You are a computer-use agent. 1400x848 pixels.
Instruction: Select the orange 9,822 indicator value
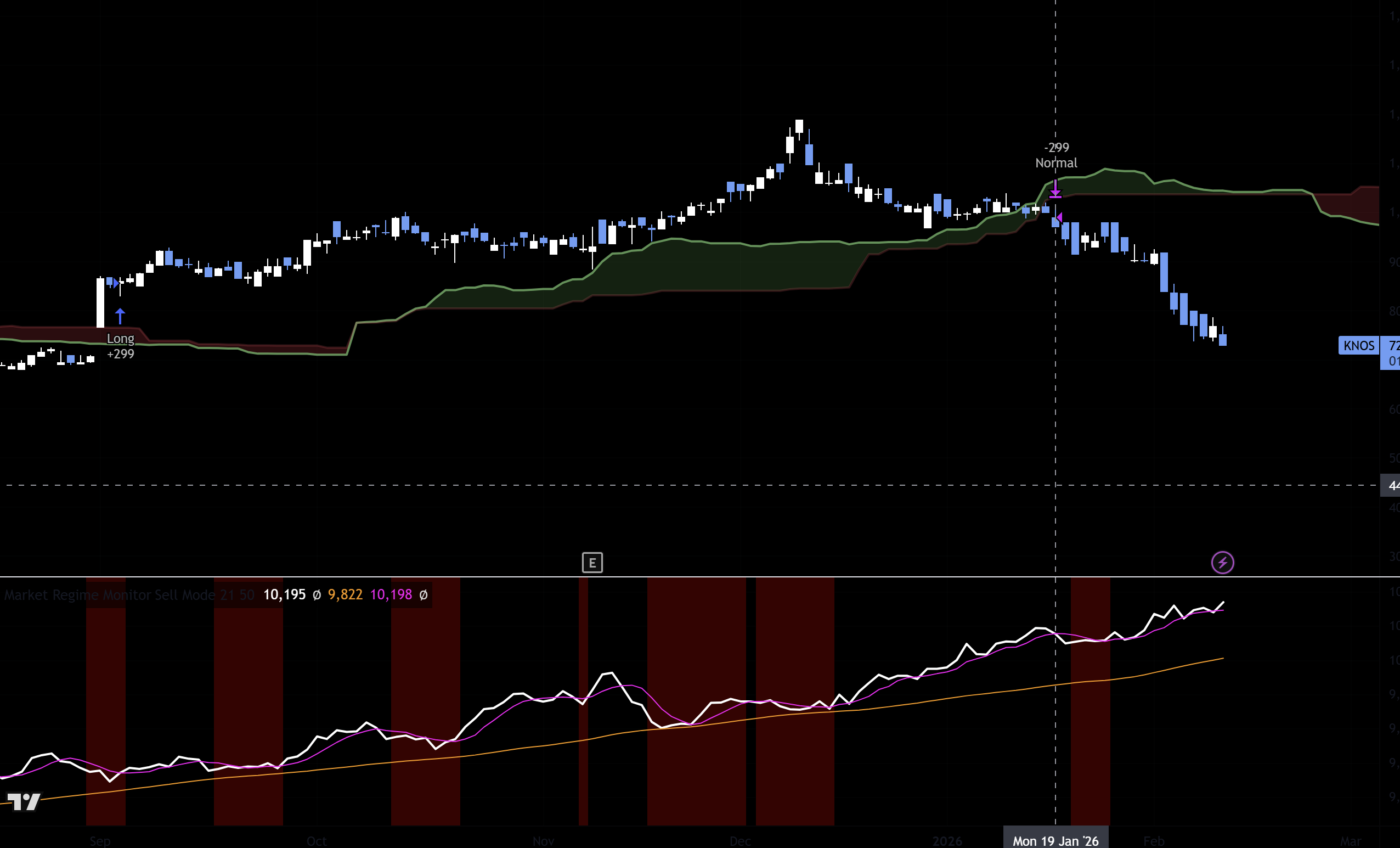pyautogui.click(x=345, y=595)
